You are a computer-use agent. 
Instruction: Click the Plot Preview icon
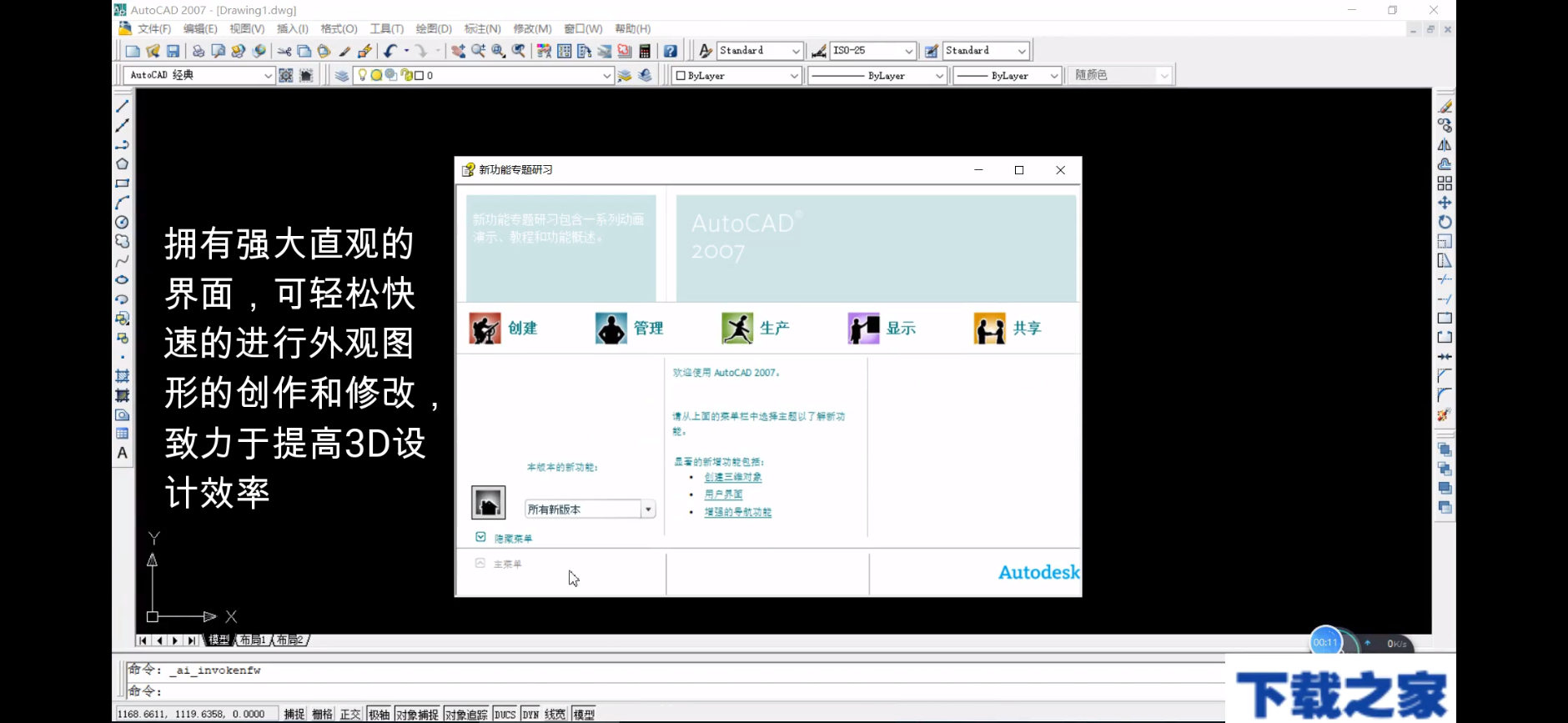pos(218,51)
